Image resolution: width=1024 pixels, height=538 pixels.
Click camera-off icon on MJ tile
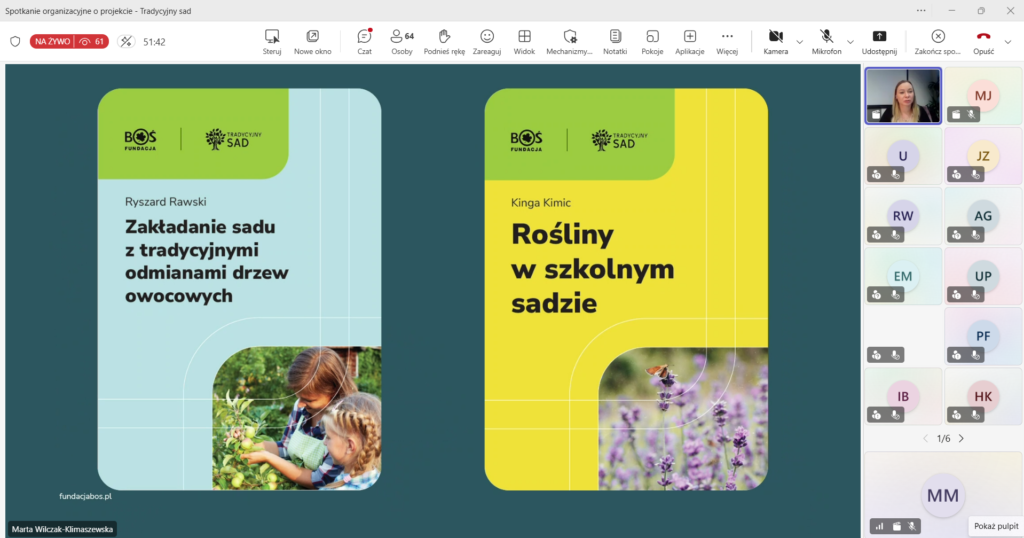tap(956, 115)
